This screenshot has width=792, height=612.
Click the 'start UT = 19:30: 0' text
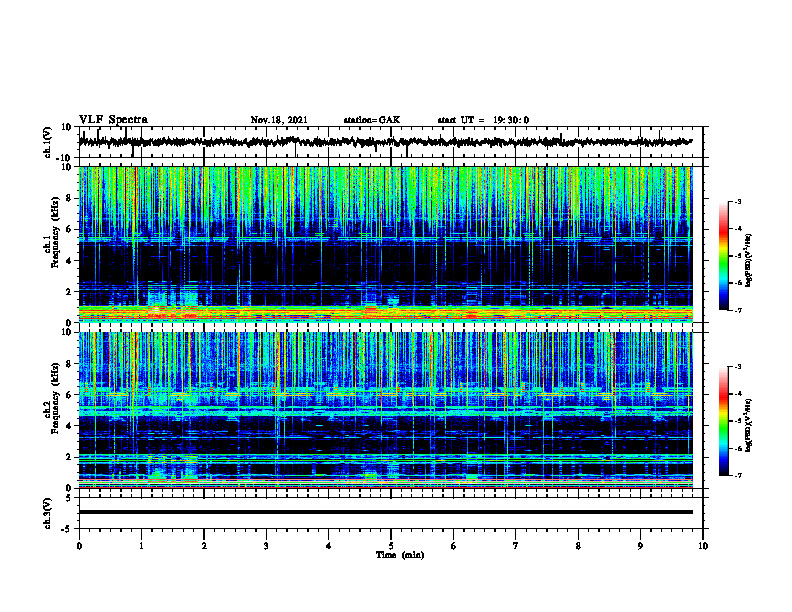coord(483,120)
